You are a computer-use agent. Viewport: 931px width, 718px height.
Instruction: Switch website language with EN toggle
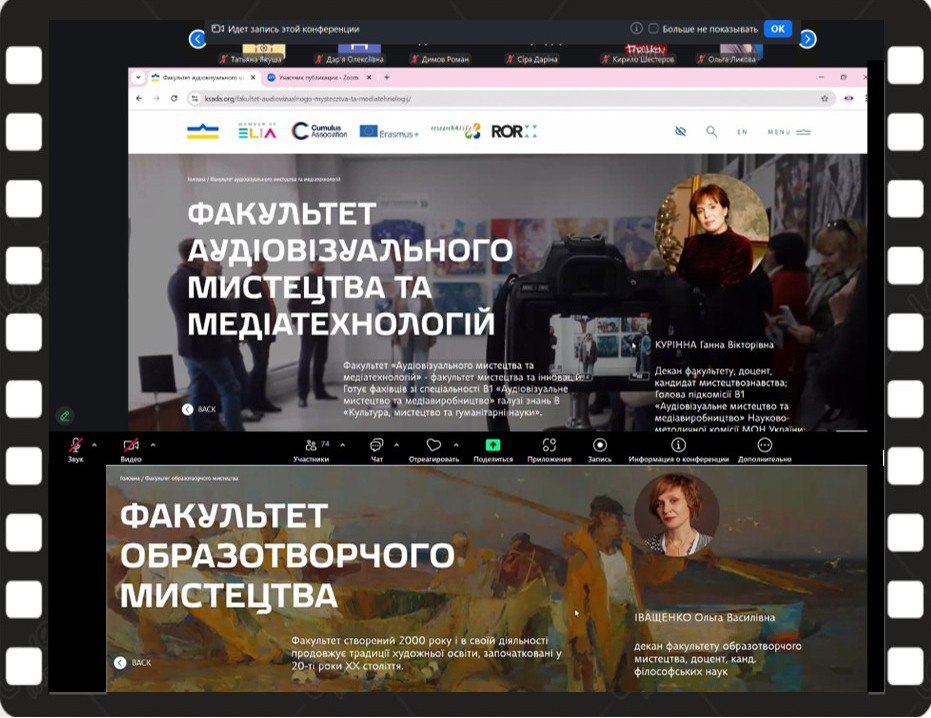(x=742, y=132)
